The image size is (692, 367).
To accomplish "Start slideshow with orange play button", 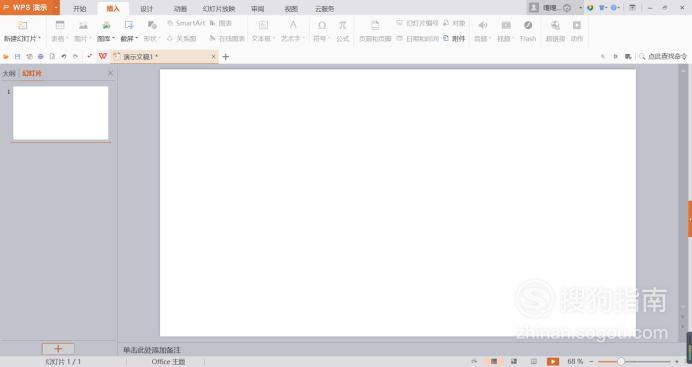I will coord(553,361).
